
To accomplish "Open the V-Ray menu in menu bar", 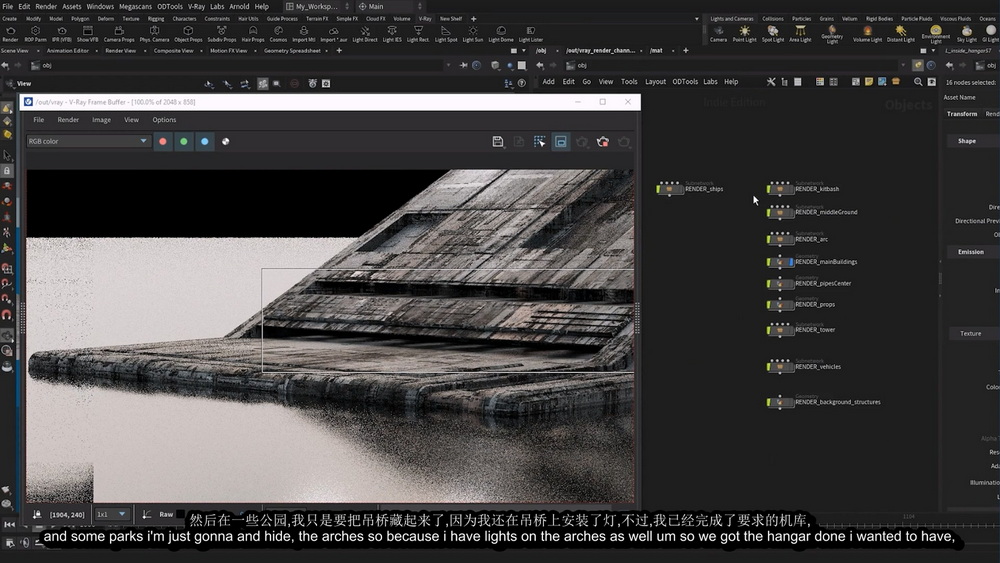I will tap(196, 6).
